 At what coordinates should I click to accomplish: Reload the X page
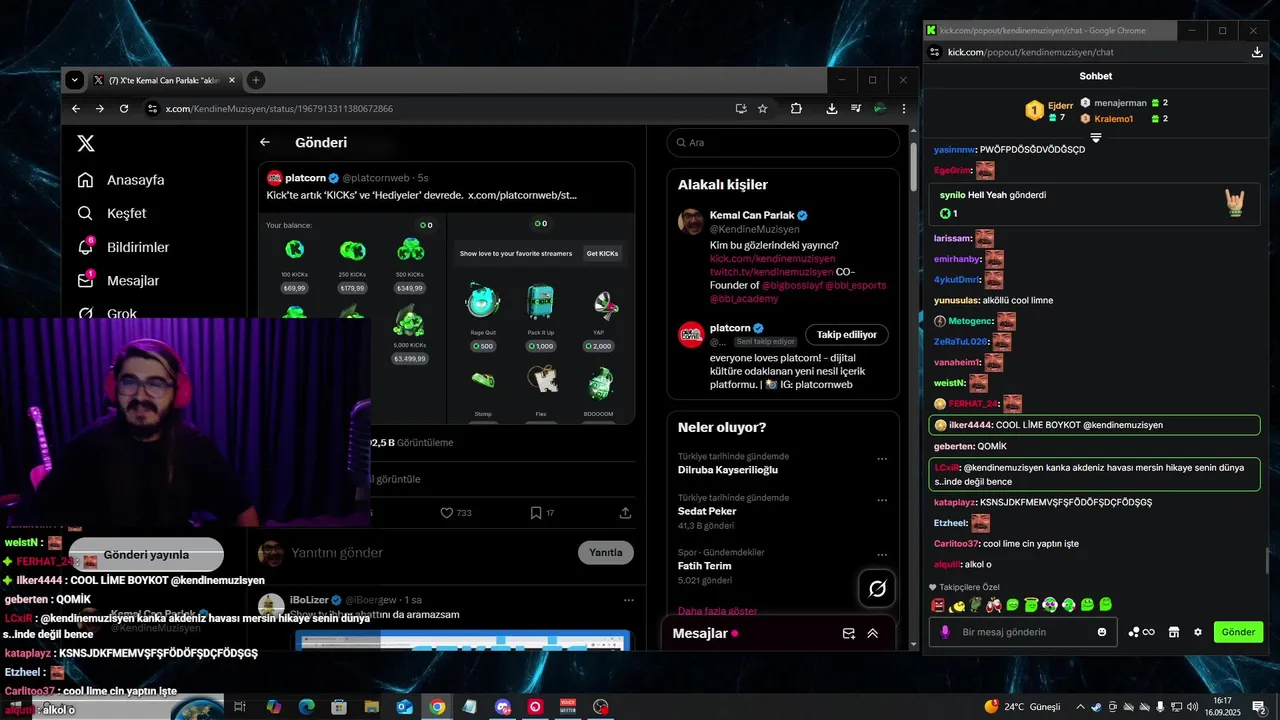point(124,108)
